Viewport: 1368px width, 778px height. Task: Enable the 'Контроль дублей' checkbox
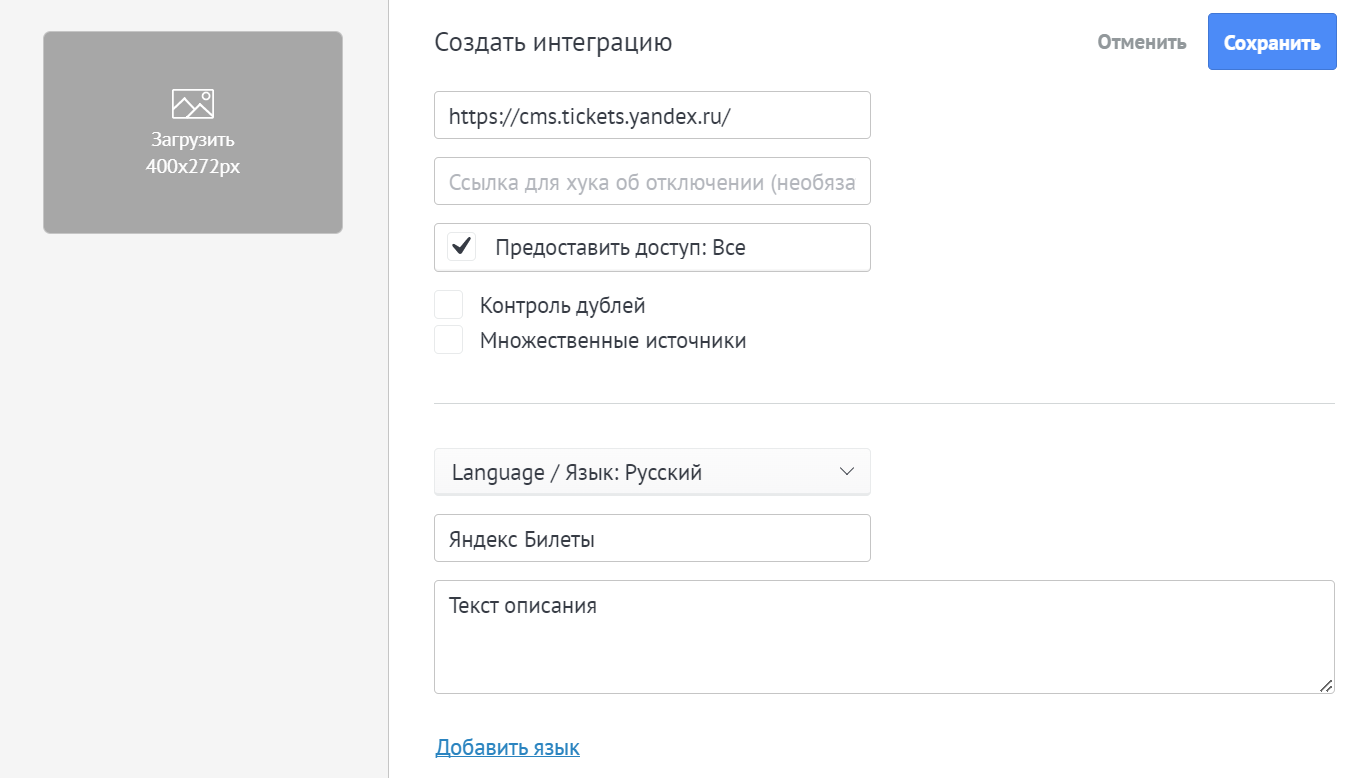tap(449, 305)
